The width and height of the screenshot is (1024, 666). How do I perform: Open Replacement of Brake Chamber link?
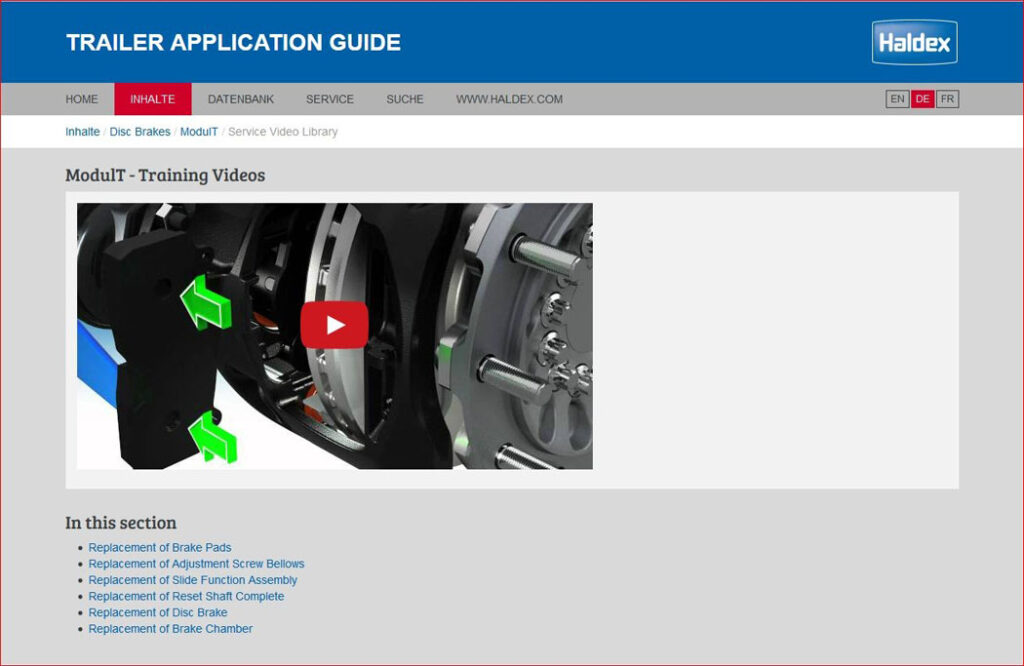170,629
